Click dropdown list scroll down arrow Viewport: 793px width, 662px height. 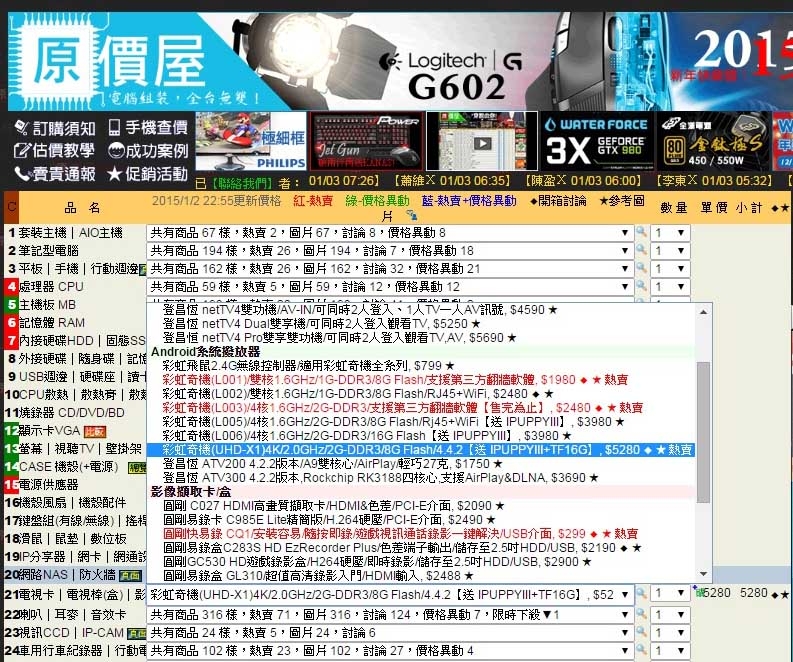click(703, 573)
